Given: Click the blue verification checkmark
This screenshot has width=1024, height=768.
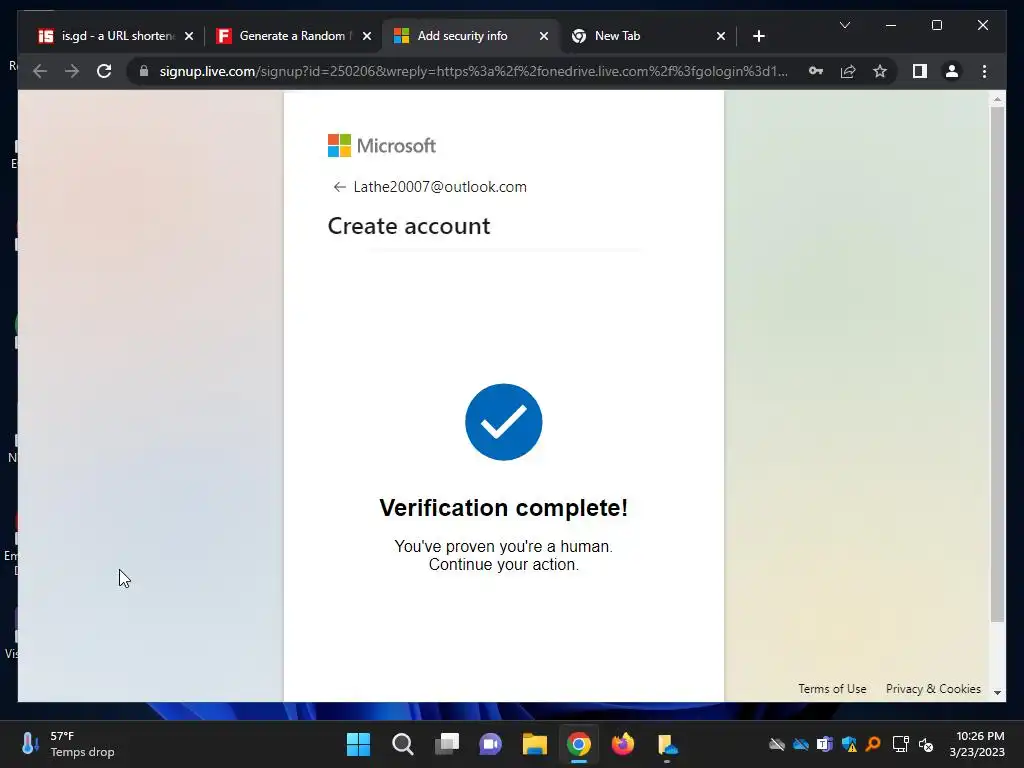Looking at the screenshot, I should pyautogui.click(x=504, y=422).
